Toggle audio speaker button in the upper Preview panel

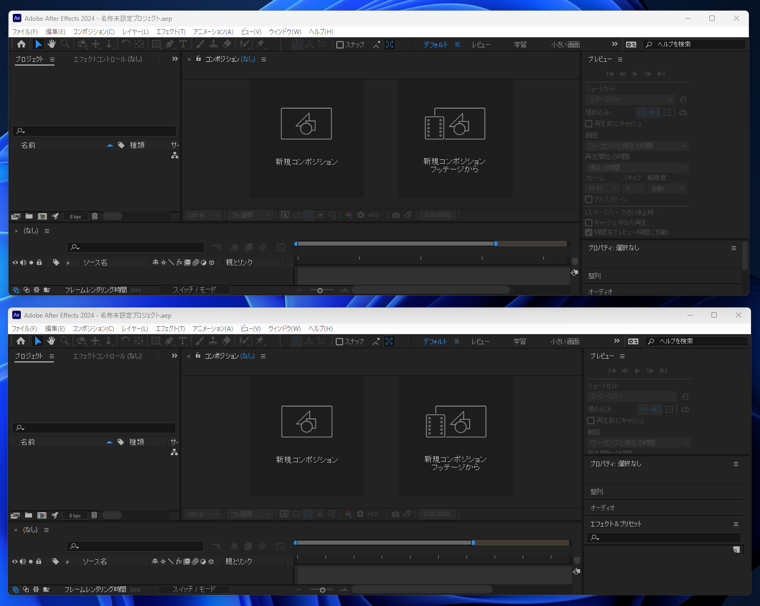click(654, 112)
